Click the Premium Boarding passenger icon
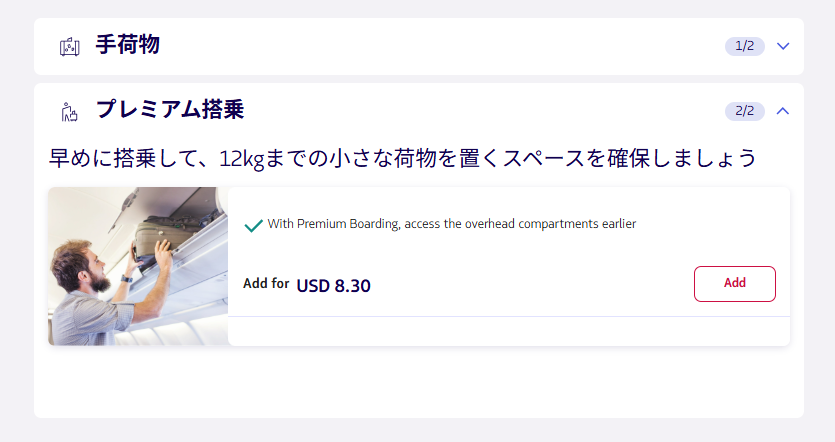 [69, 111]
